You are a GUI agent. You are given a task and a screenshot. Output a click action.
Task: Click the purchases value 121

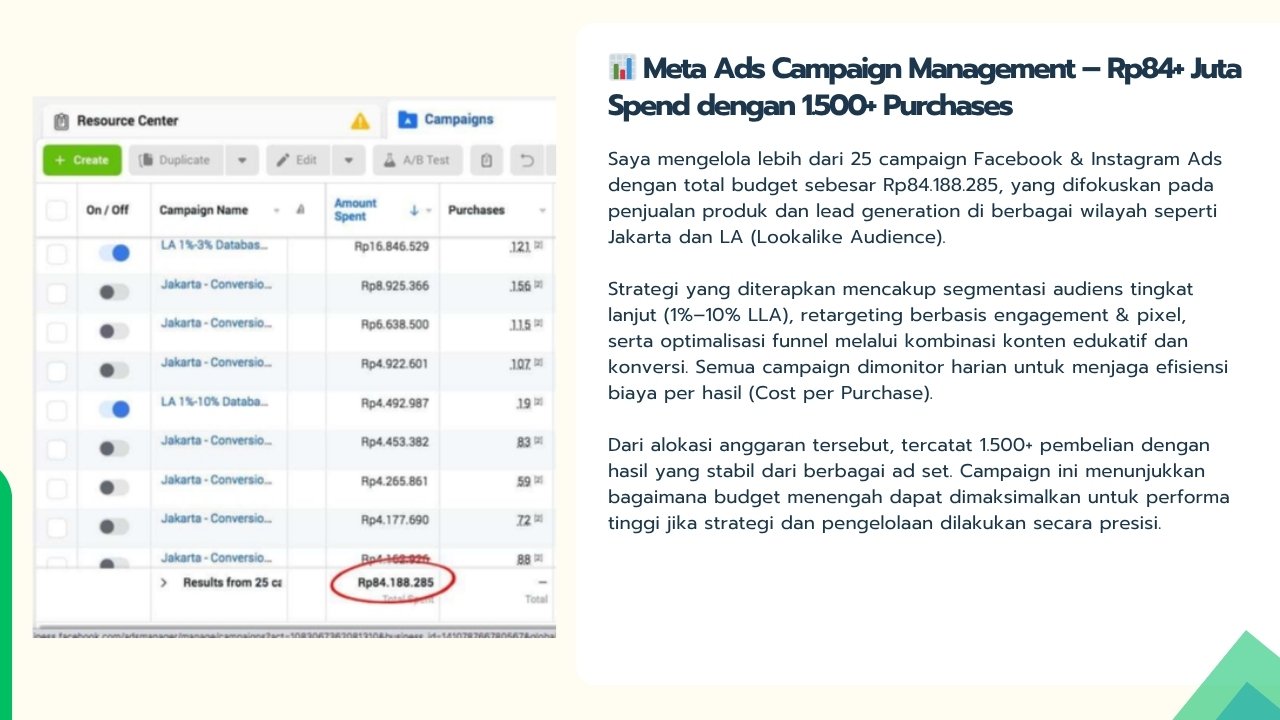point(520,246)
